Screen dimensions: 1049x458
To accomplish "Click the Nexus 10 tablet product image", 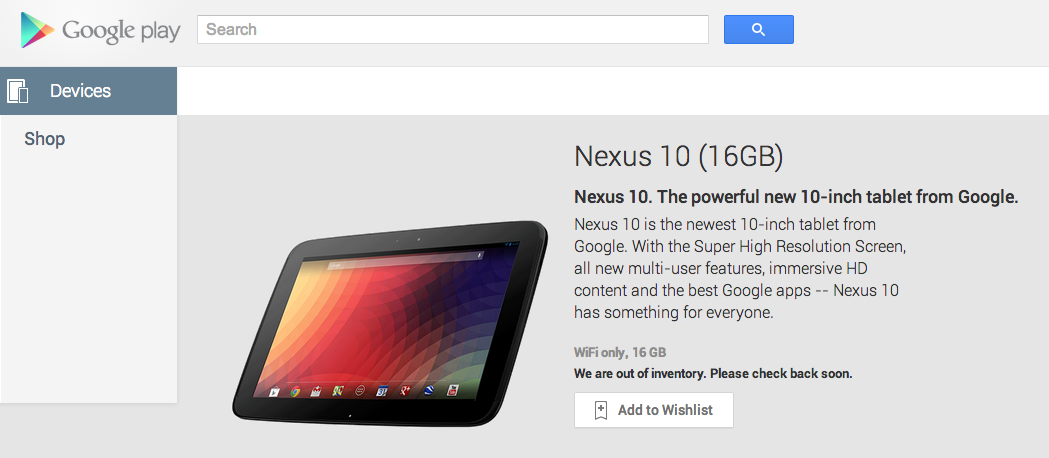I will click(390, 323).
